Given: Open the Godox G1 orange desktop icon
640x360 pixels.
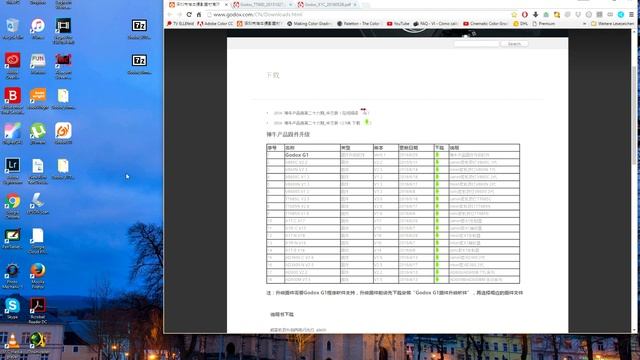Looking at the screenshot, I should click(x=63, y=132).
